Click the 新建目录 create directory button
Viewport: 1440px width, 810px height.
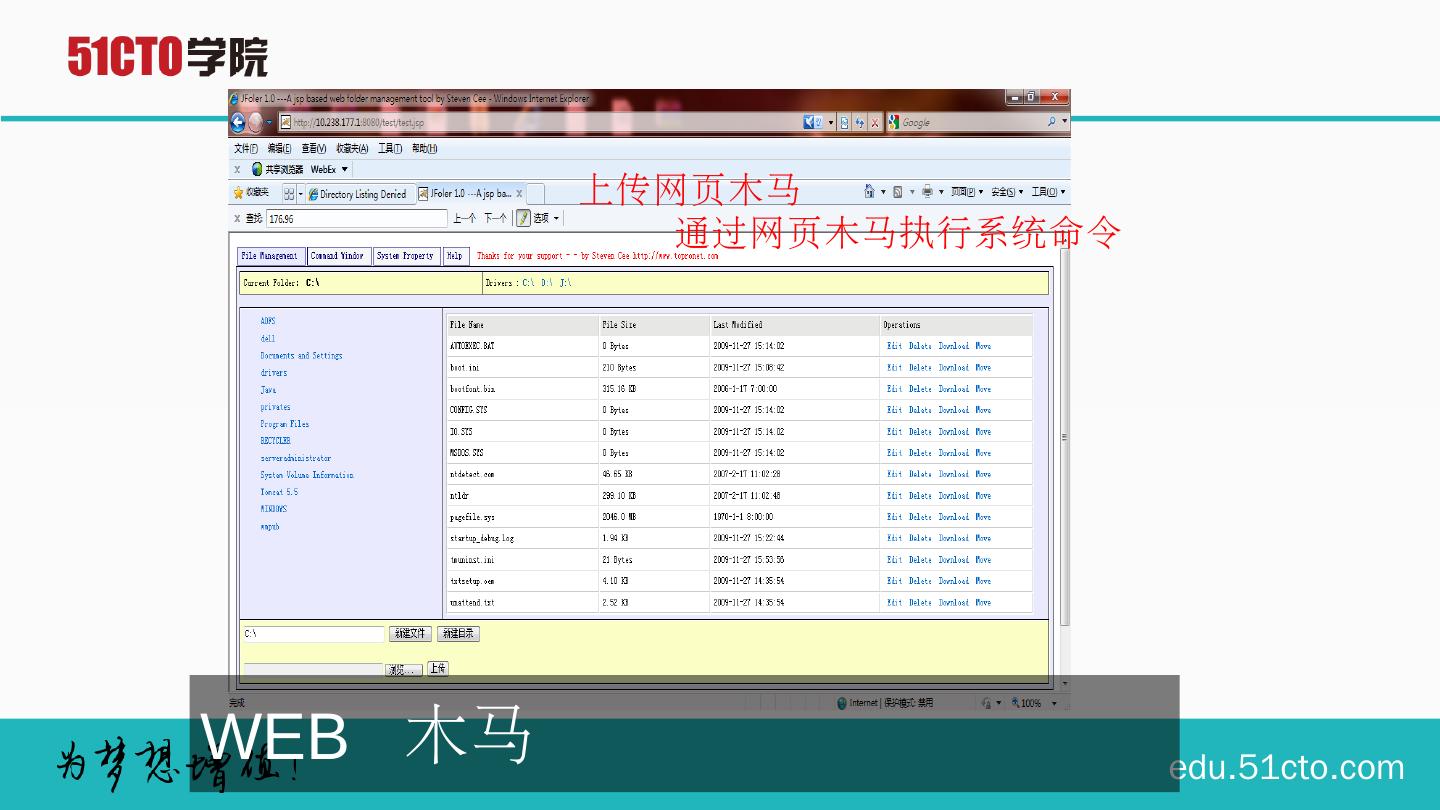tap(458, 633)
